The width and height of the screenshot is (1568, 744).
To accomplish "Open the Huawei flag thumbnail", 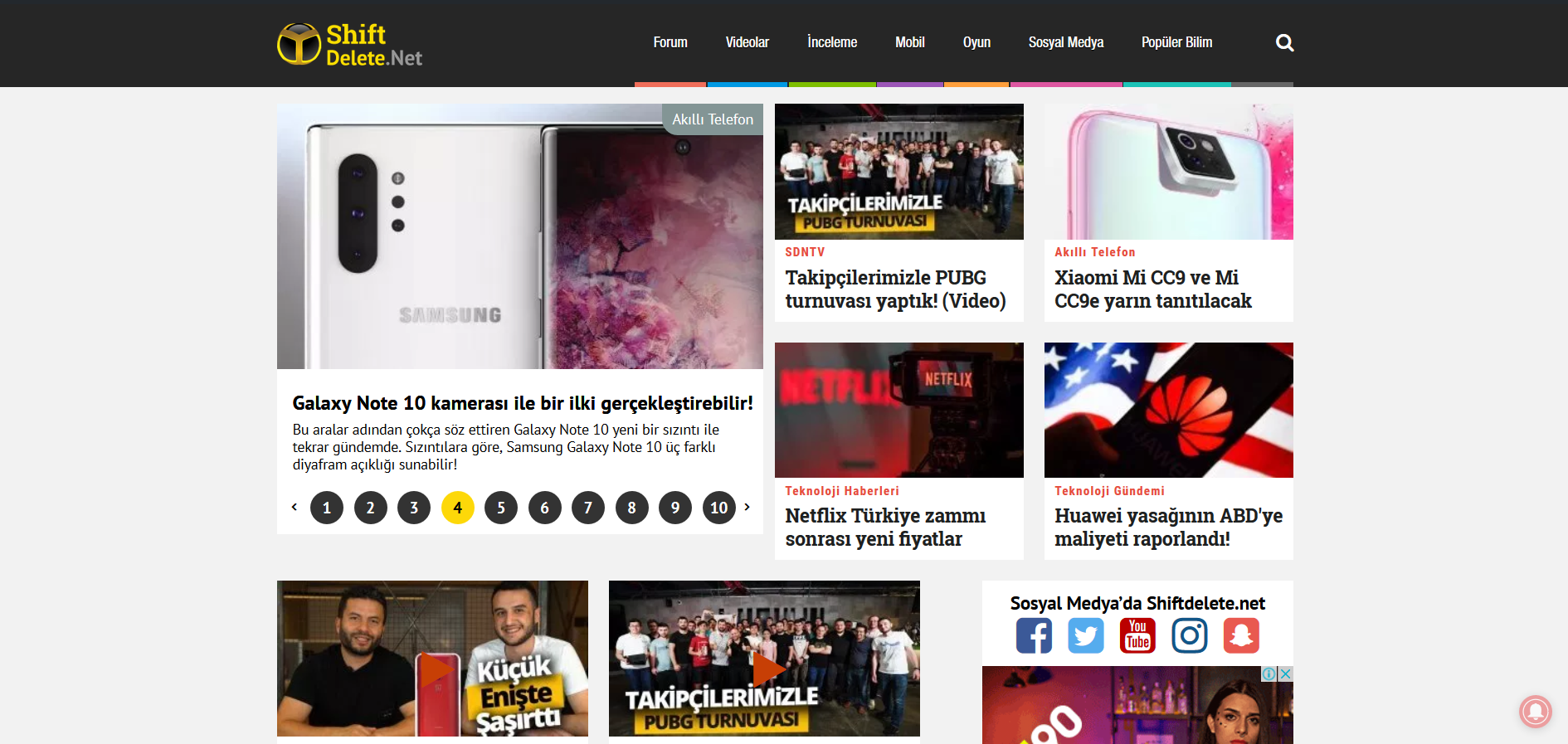I will click(x=1169, y=410).
